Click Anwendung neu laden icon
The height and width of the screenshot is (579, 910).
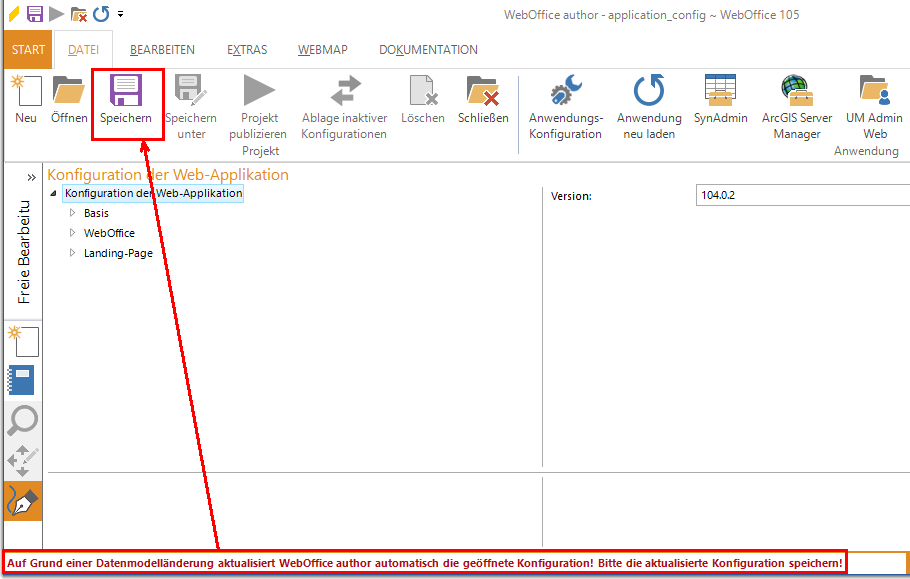pos(649,91)
